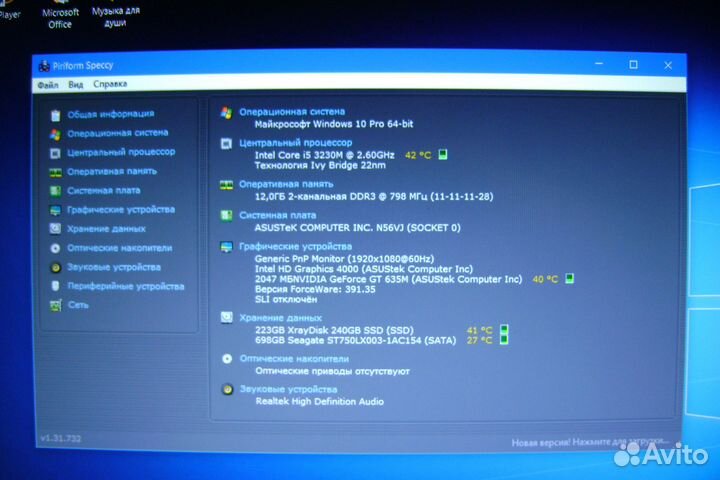
Task: Click the Realtek High Definition Audio line
Action: pos(320,401)
